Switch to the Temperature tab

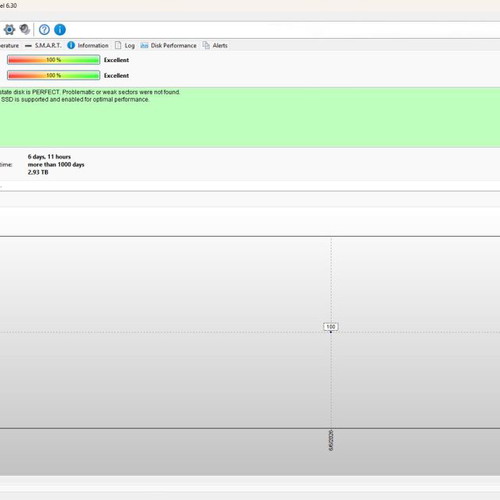pyautogui.click(x=9, y=45)
